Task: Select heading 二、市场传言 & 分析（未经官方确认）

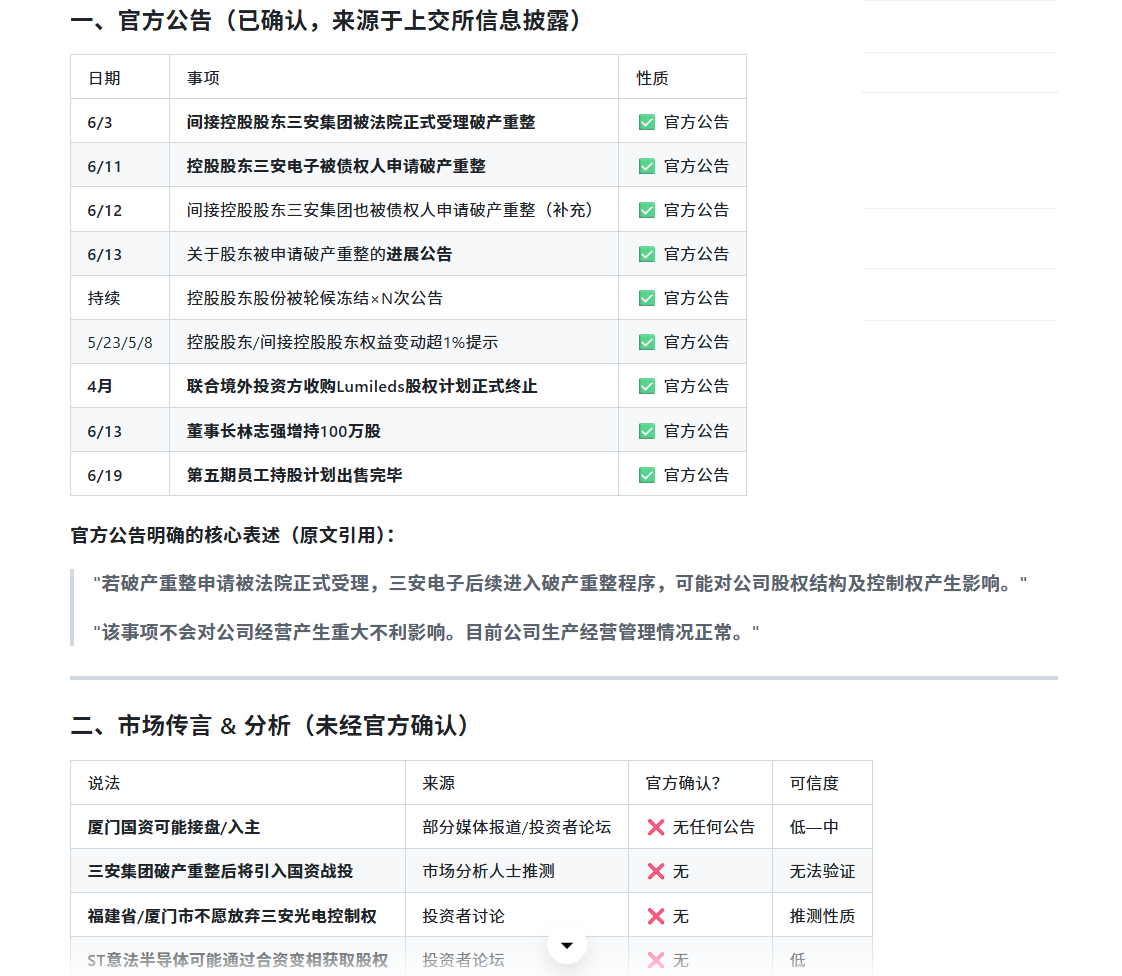Action: tap(272, 726)
